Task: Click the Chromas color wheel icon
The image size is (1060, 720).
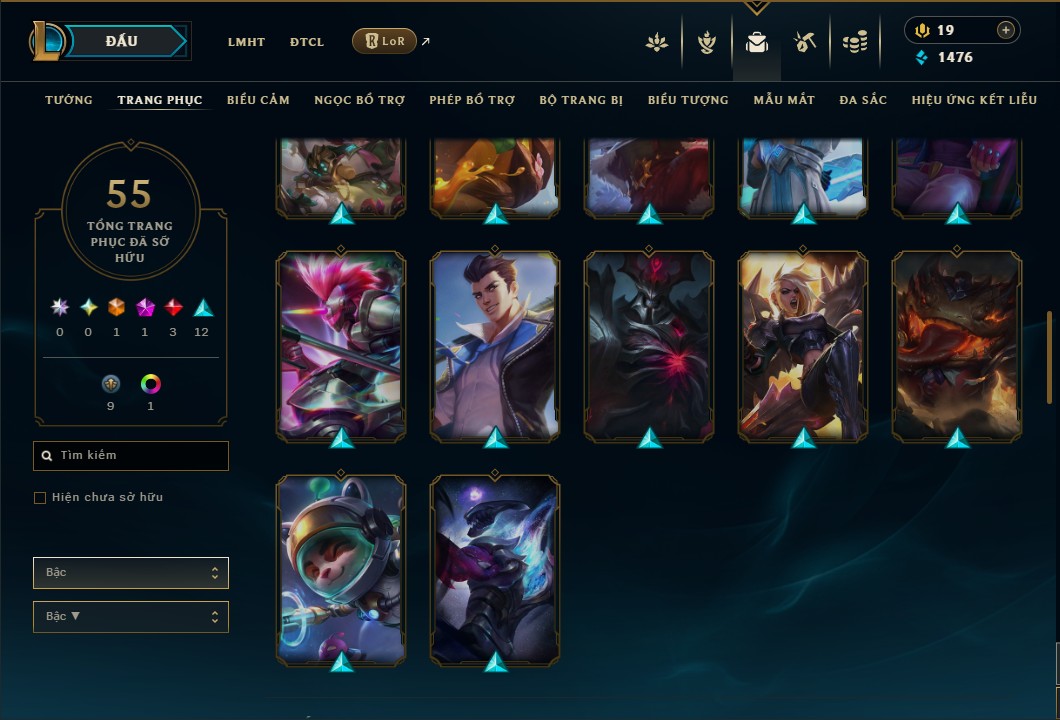Action: [x=150, y=384]
